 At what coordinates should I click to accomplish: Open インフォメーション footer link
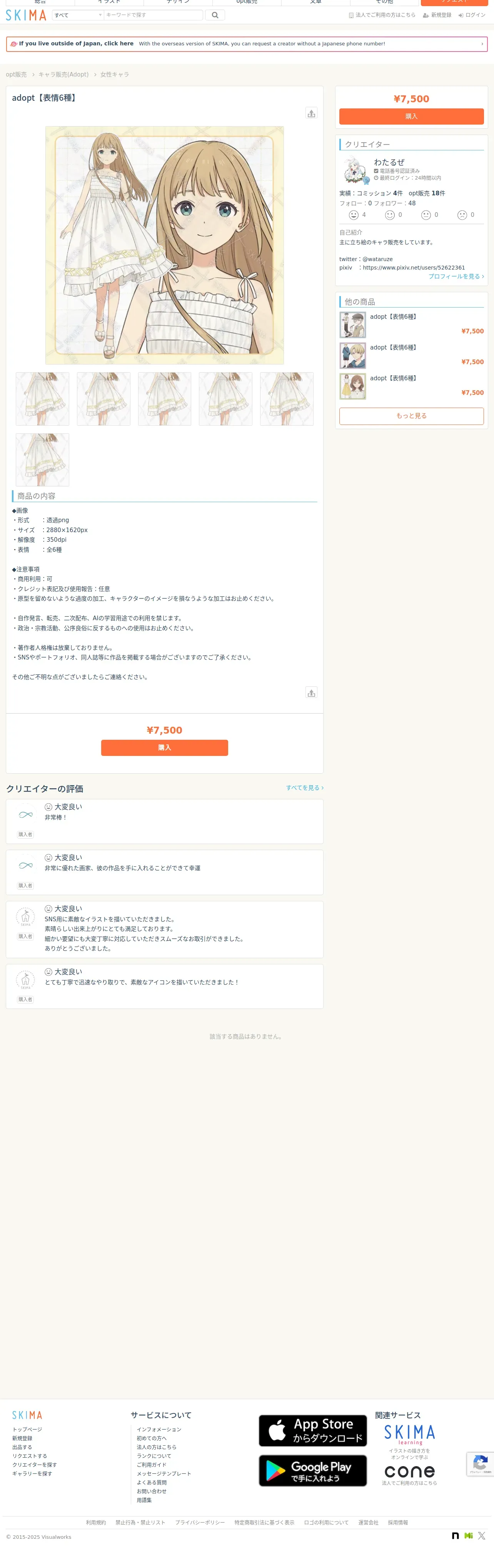click(159, 1429)
